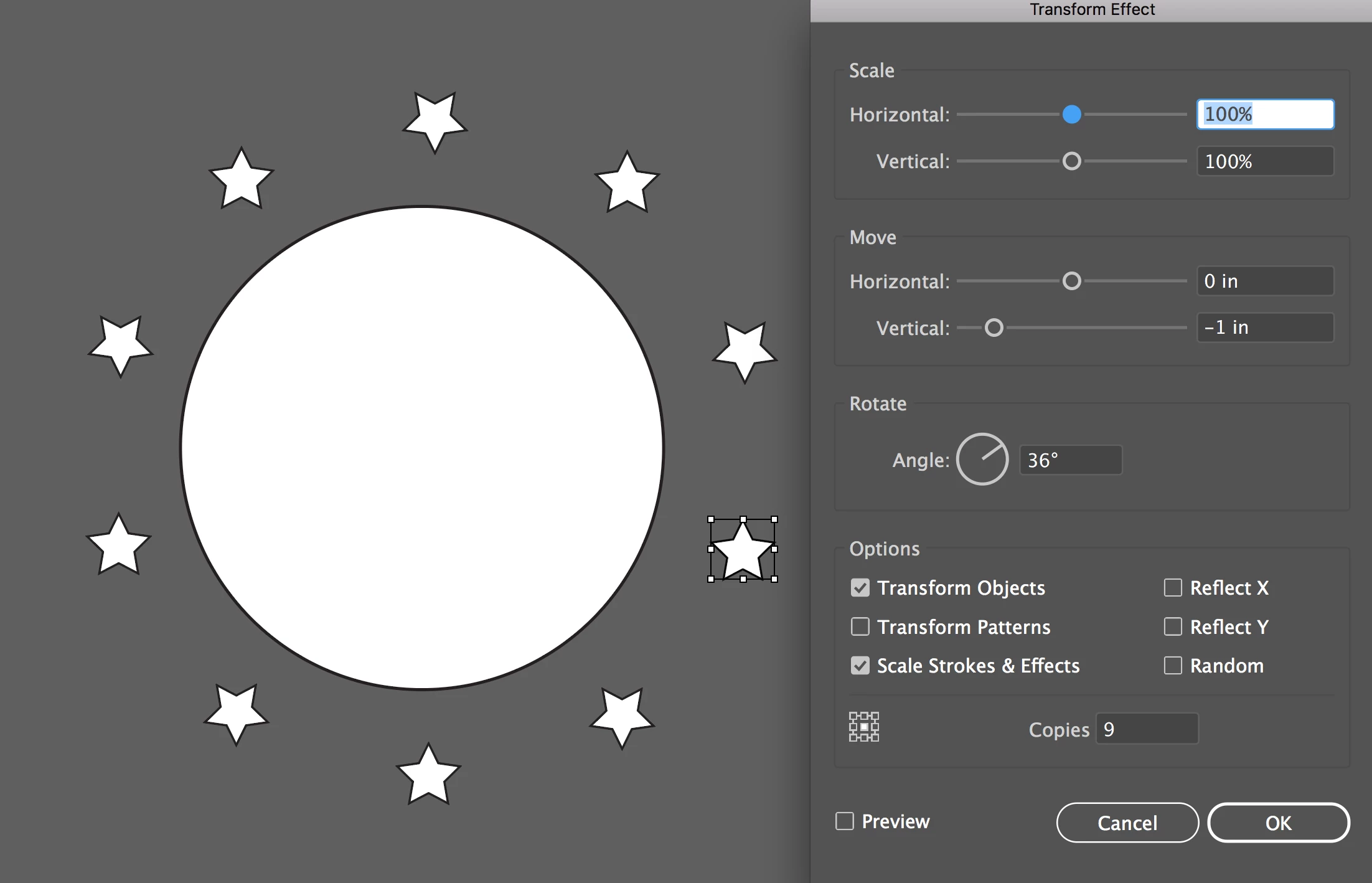The height and width of the screenshot is (883, 1372).
Task: Enable the Random checkbox
Action: pyautogui.click(x=1173, y=666)
